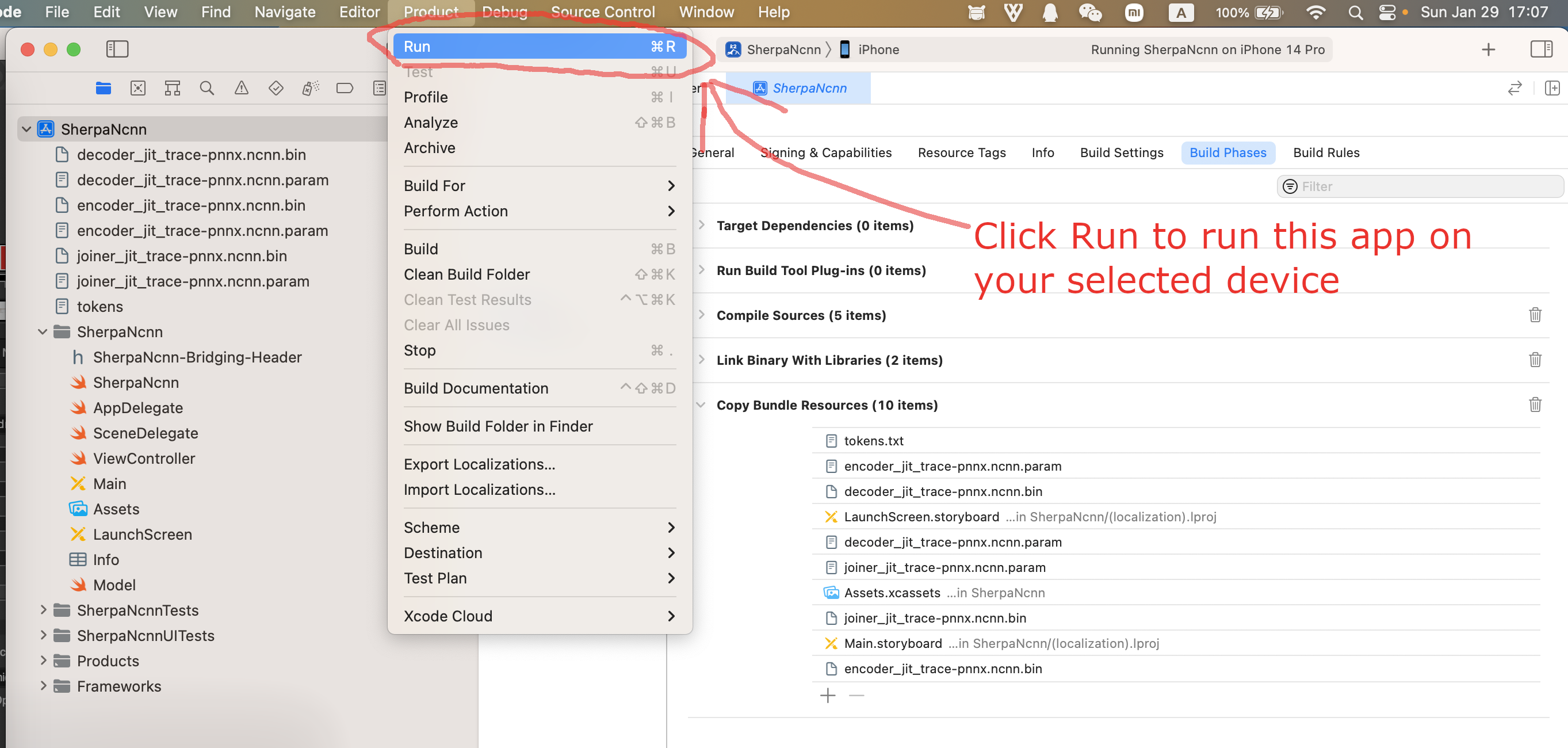Viewport: 1568px width, 748px height.
Task: Select the SherpaNcnn editor tab
Action: click(x=798, y=89)
